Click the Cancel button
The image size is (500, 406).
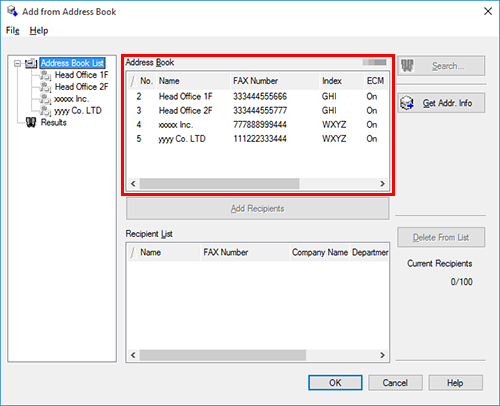pos(395,383)
